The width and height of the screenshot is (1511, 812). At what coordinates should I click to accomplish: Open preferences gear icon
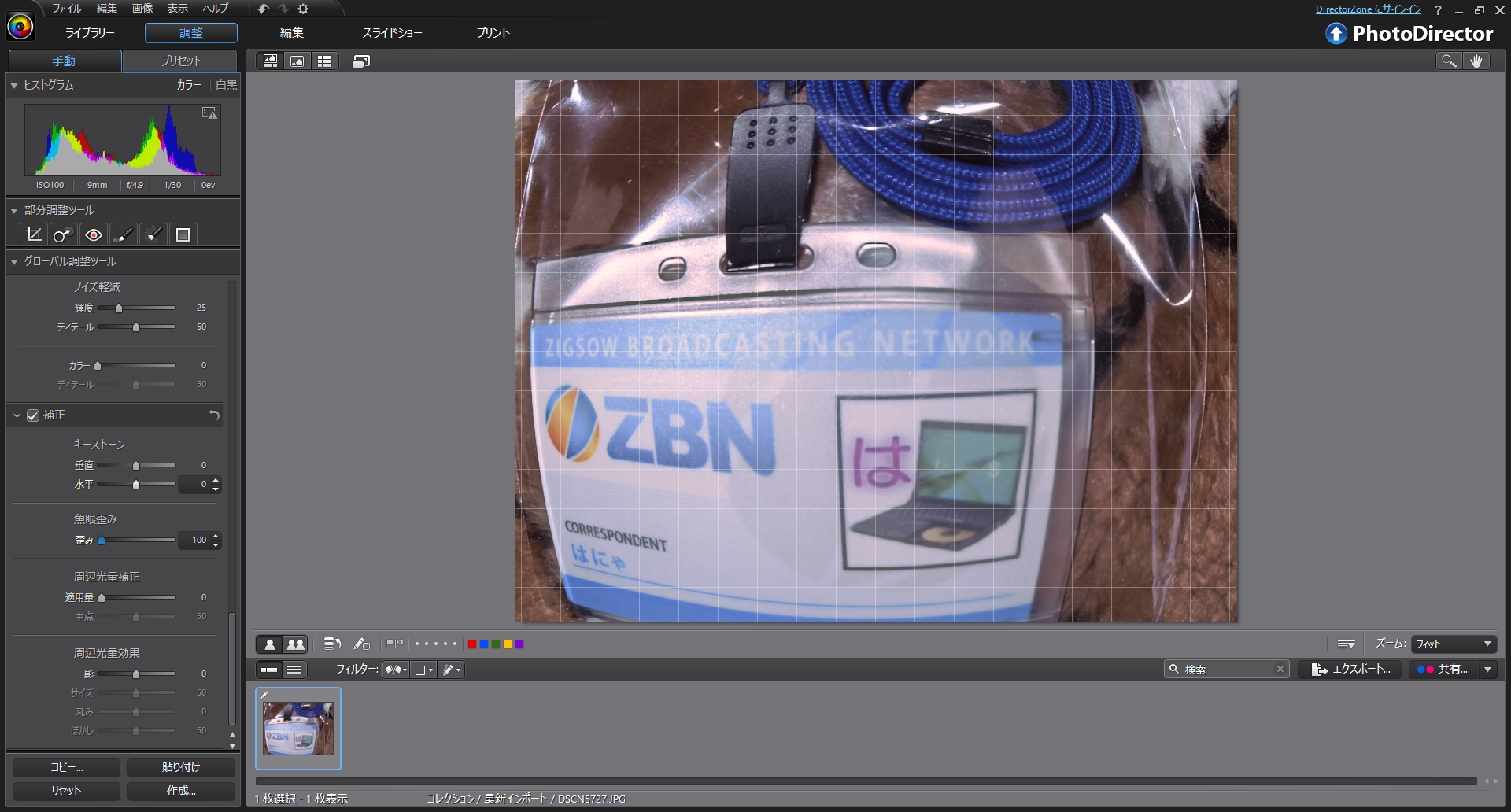click(303, 9)
